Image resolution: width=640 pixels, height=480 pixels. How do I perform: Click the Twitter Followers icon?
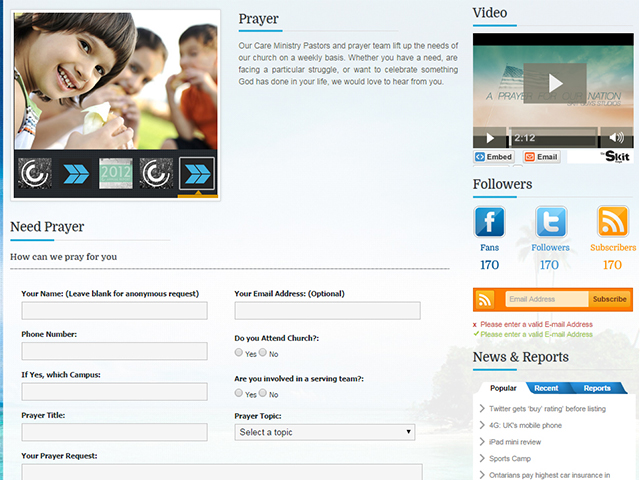click(551, 222)
